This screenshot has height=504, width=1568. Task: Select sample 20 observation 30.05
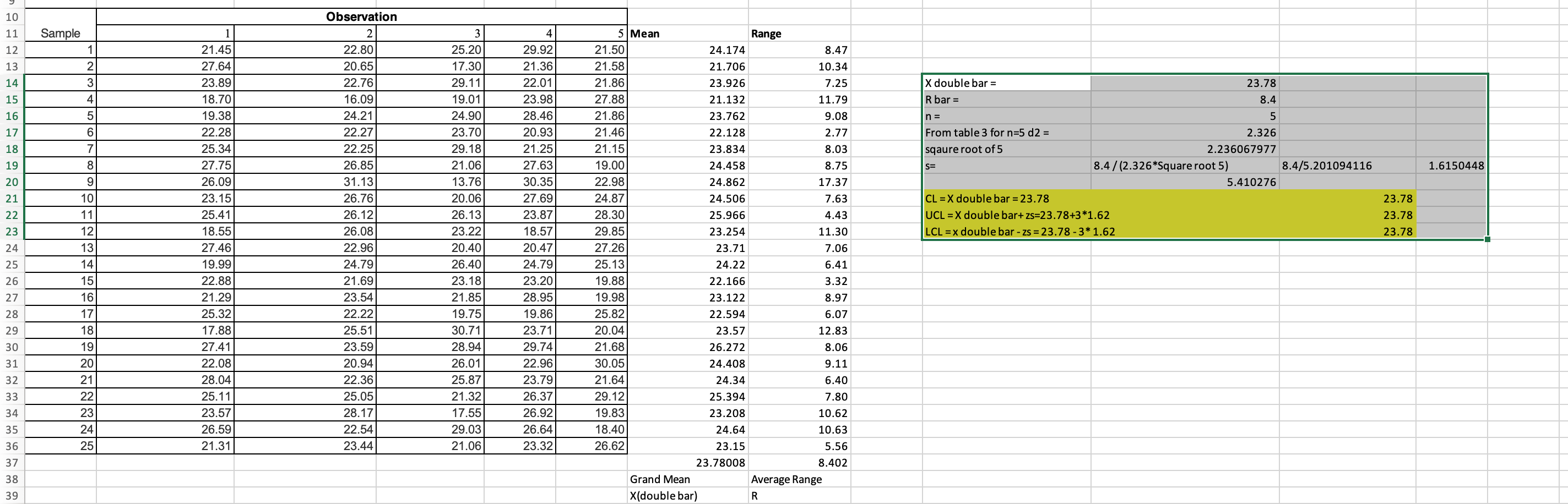coord(591,363)
